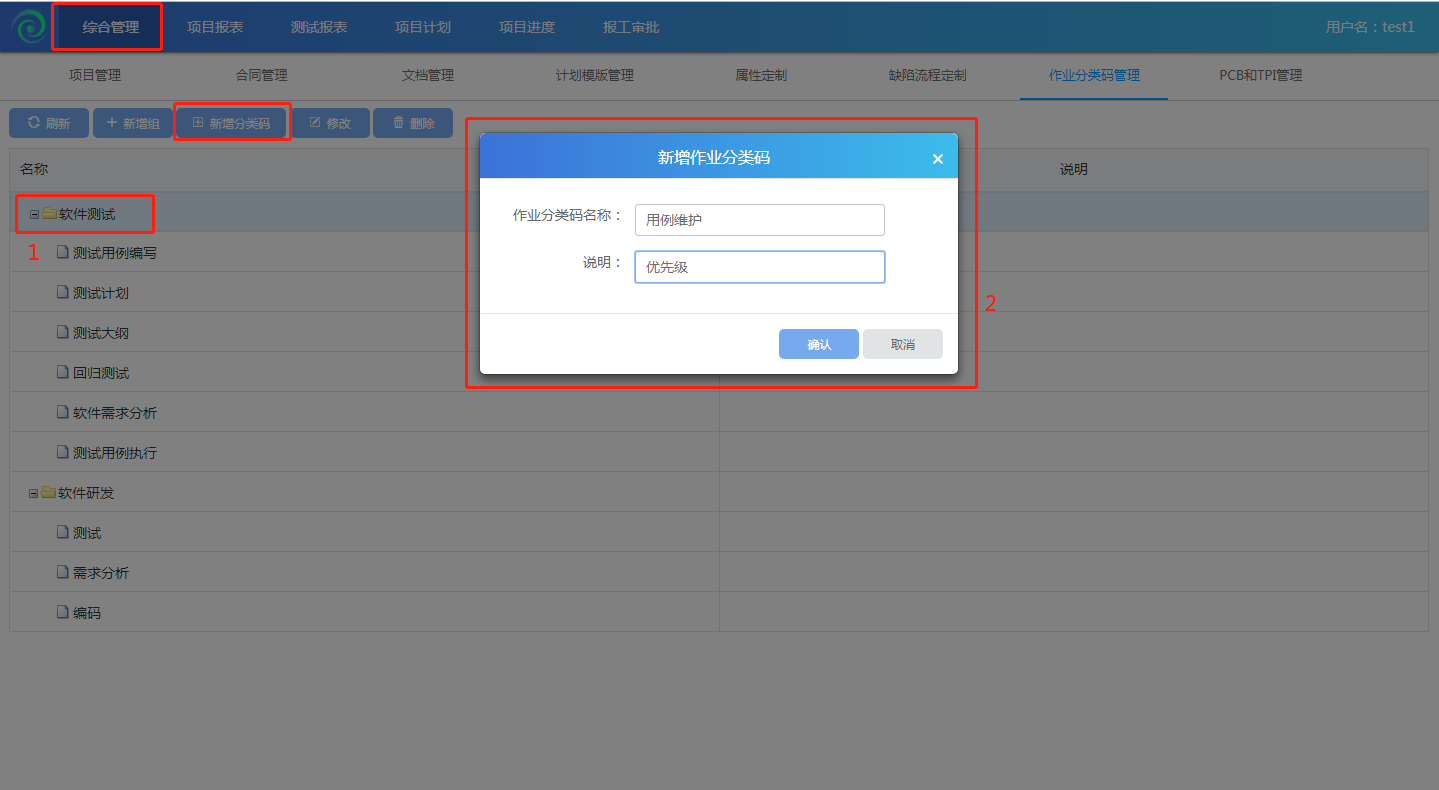Image resolution: width=1439 pixels, height=790 pixels.
Task: Select the 回归测试 tree item
Action: (100, 373)
